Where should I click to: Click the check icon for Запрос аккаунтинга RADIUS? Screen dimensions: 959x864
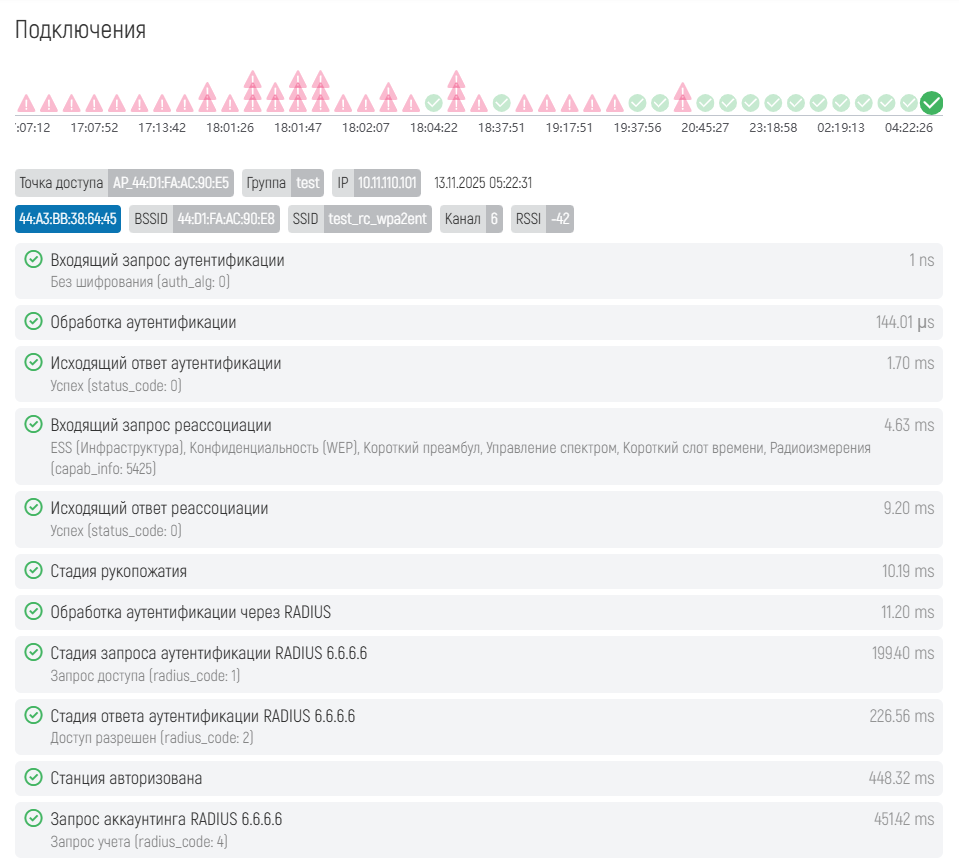(33, 819)
